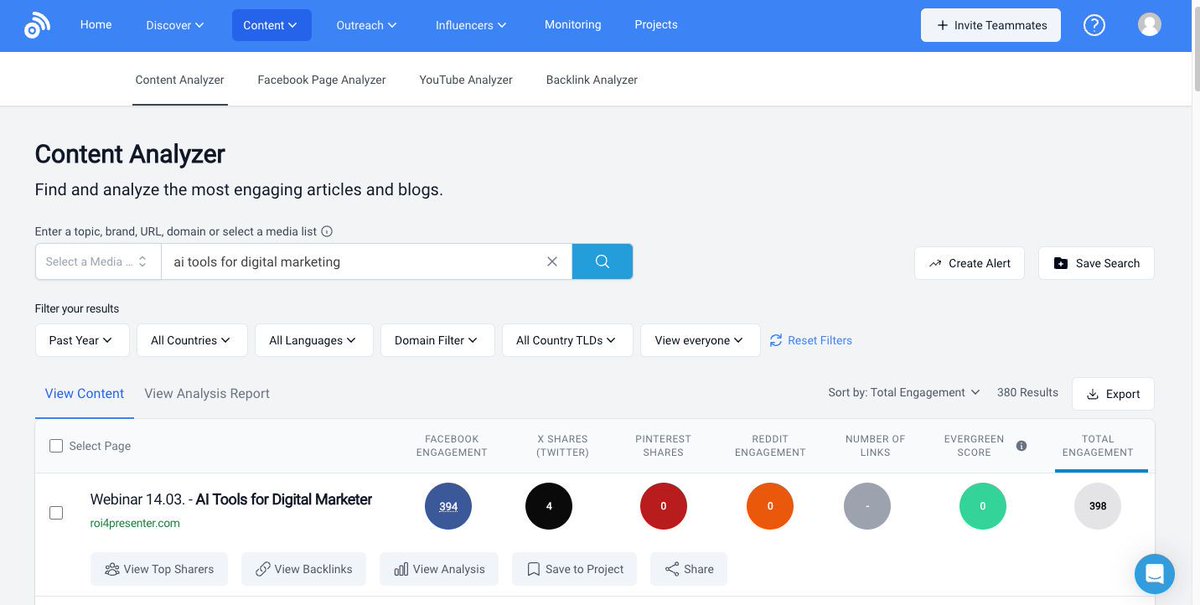Open the All Languages filter
The height and width of the screenshot is (605, 1200).
(314, 340)
